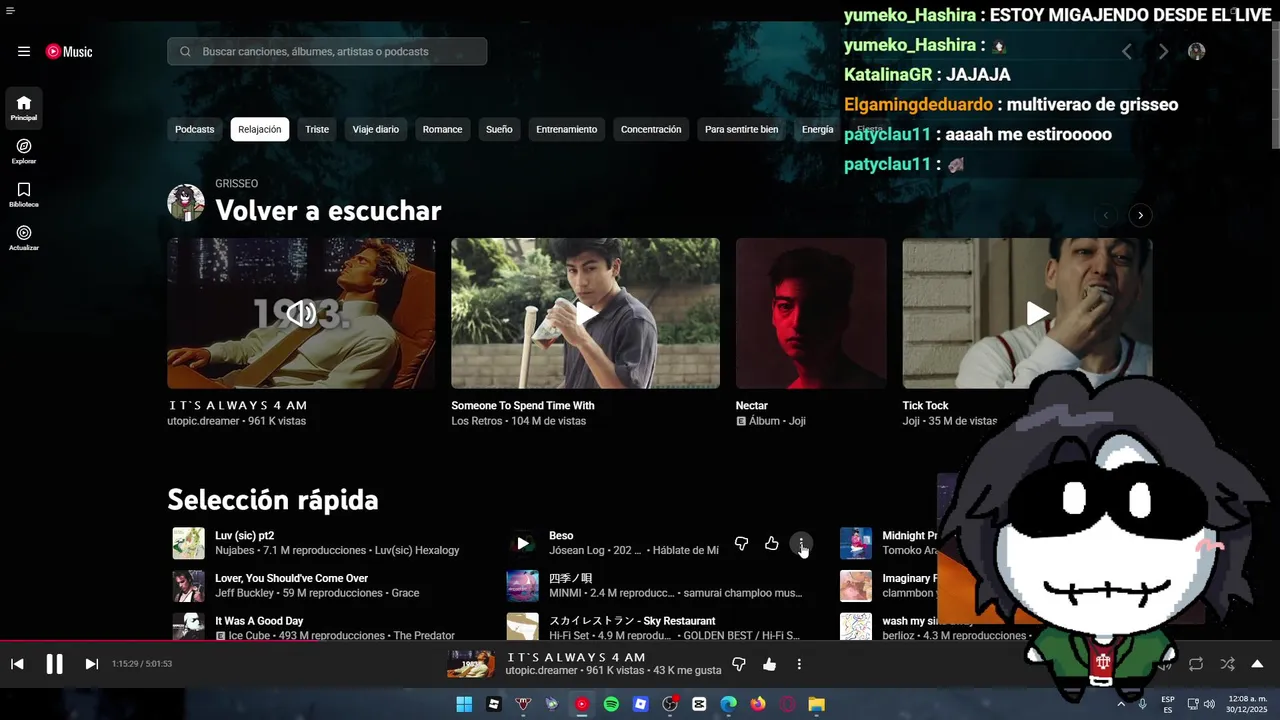
Task: Expand the player page arrow
Action: [1257, 664]
